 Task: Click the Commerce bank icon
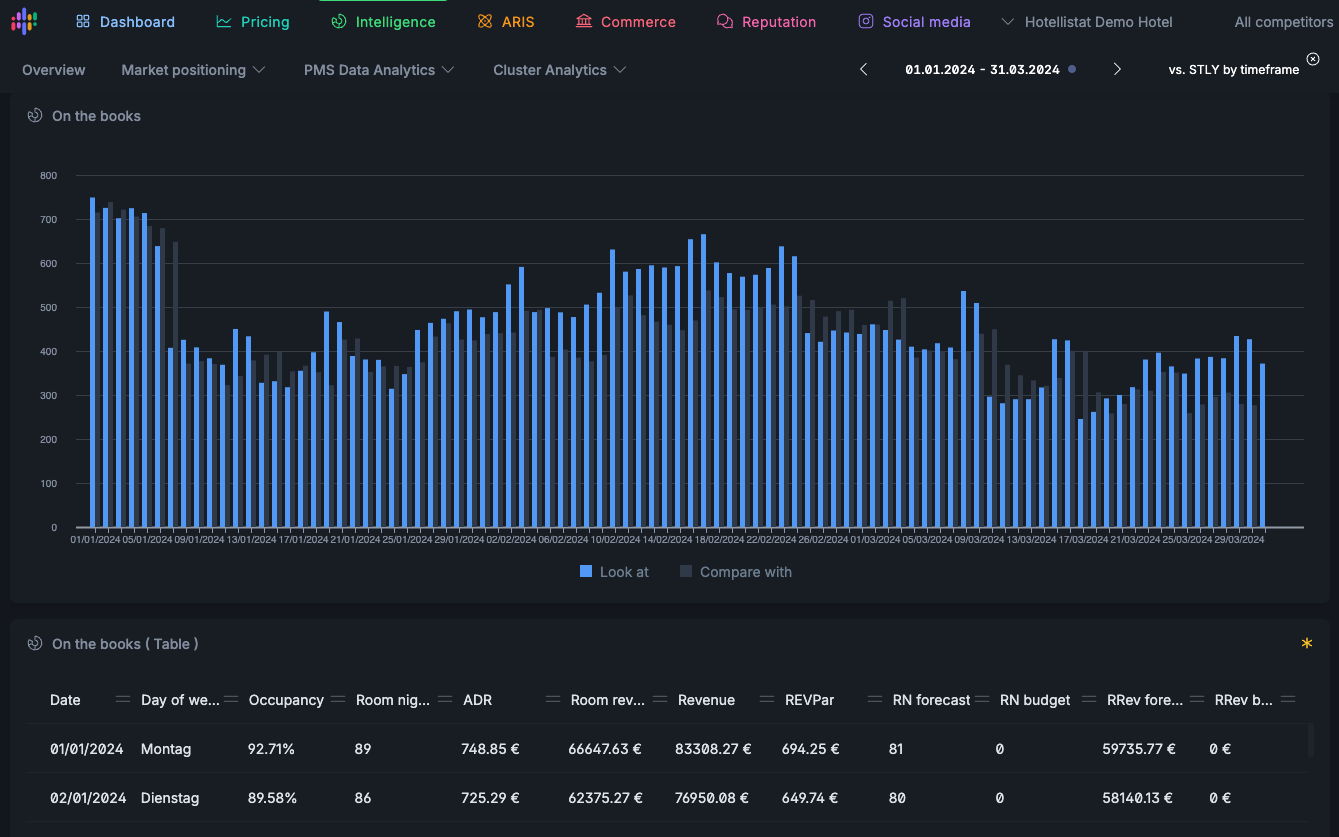(x=584, y=22)
